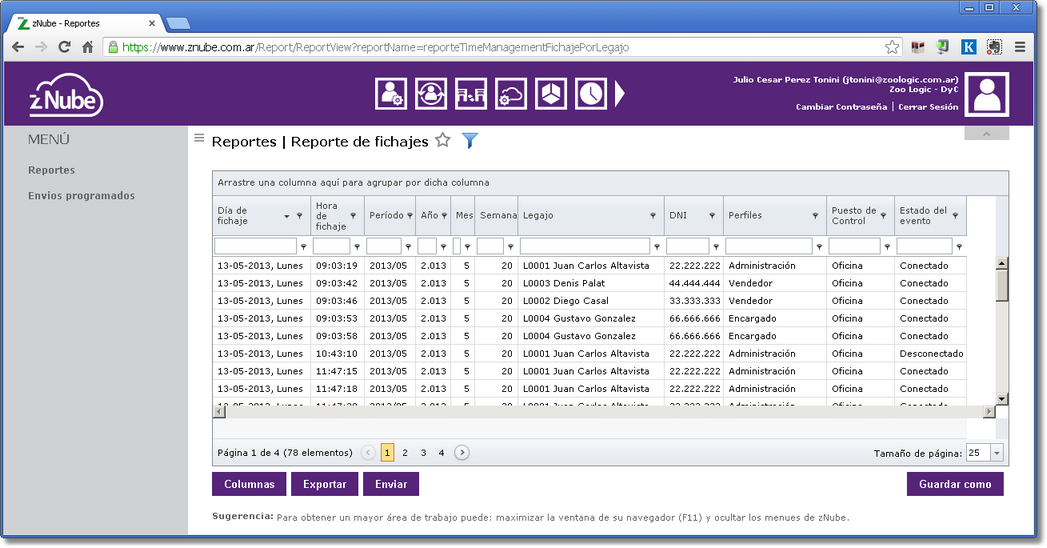Click the clock time management icon
The width and height of the screenshot is (1047, 548).
pyautogui.click(x=591, y=94)
